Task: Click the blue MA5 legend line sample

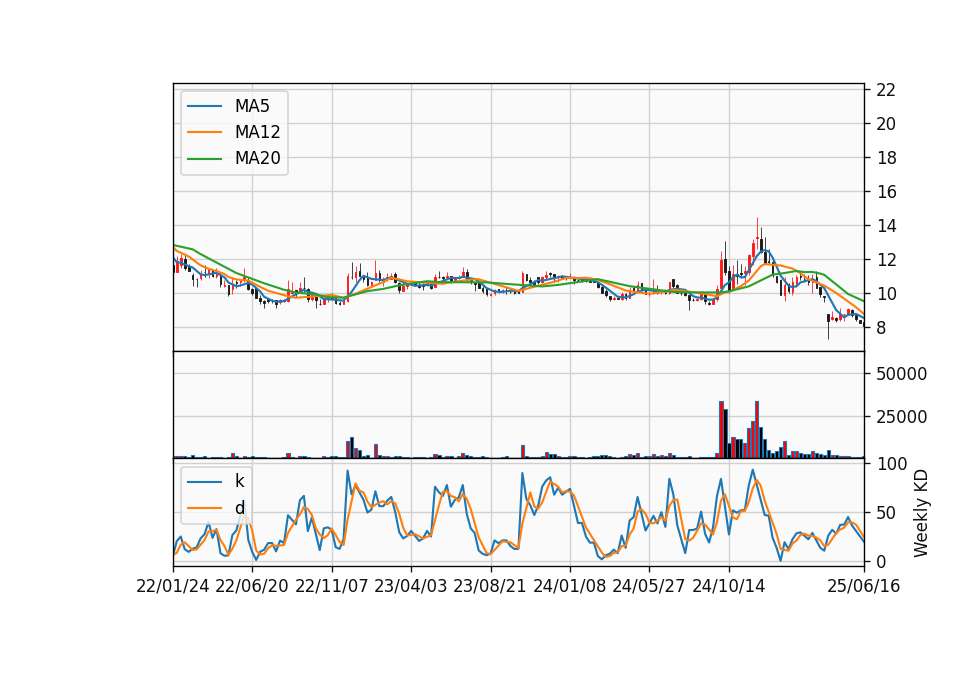Action: [x=204, y=106]
